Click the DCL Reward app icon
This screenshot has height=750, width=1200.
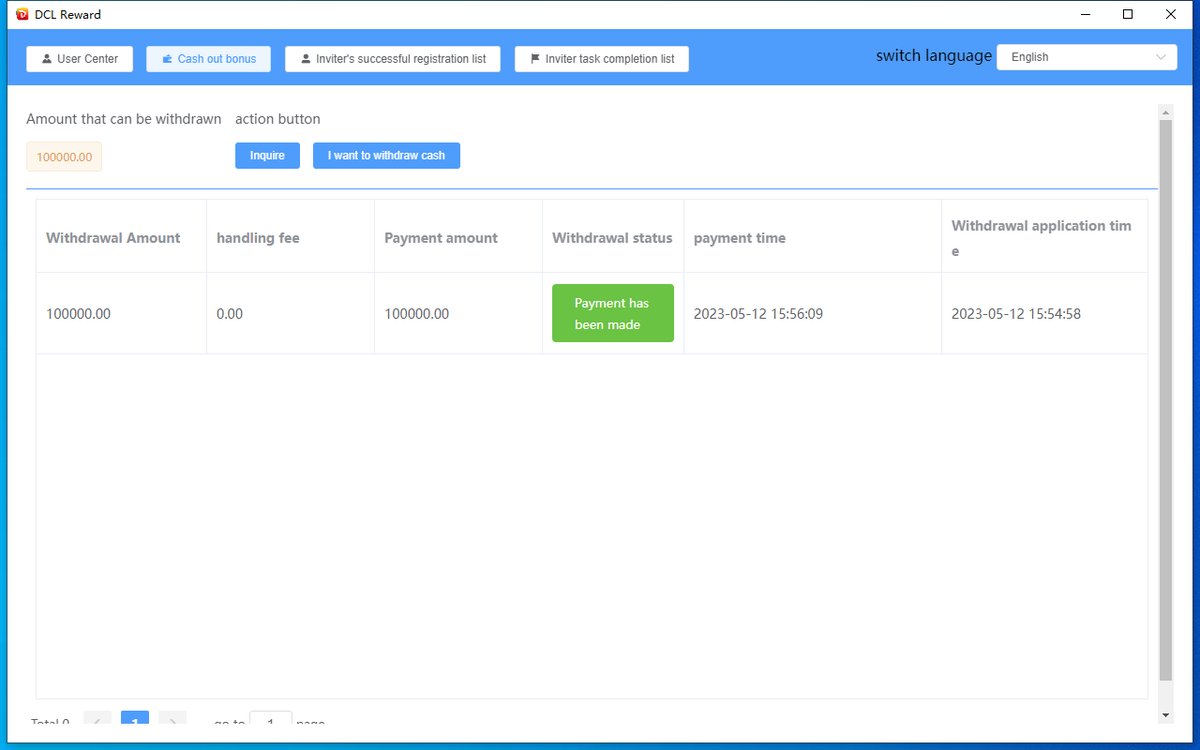pos(22,14)
